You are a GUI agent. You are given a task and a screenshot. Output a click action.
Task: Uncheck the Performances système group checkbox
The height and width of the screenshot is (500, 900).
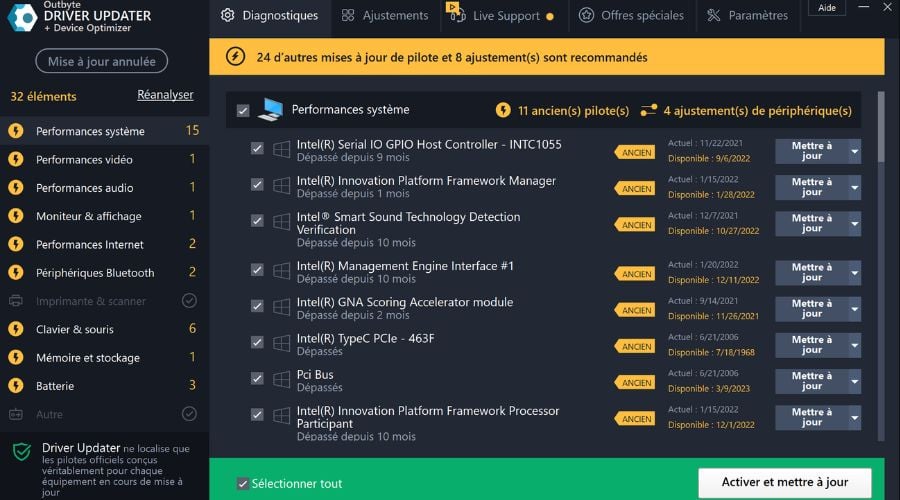tap(243, 111)
